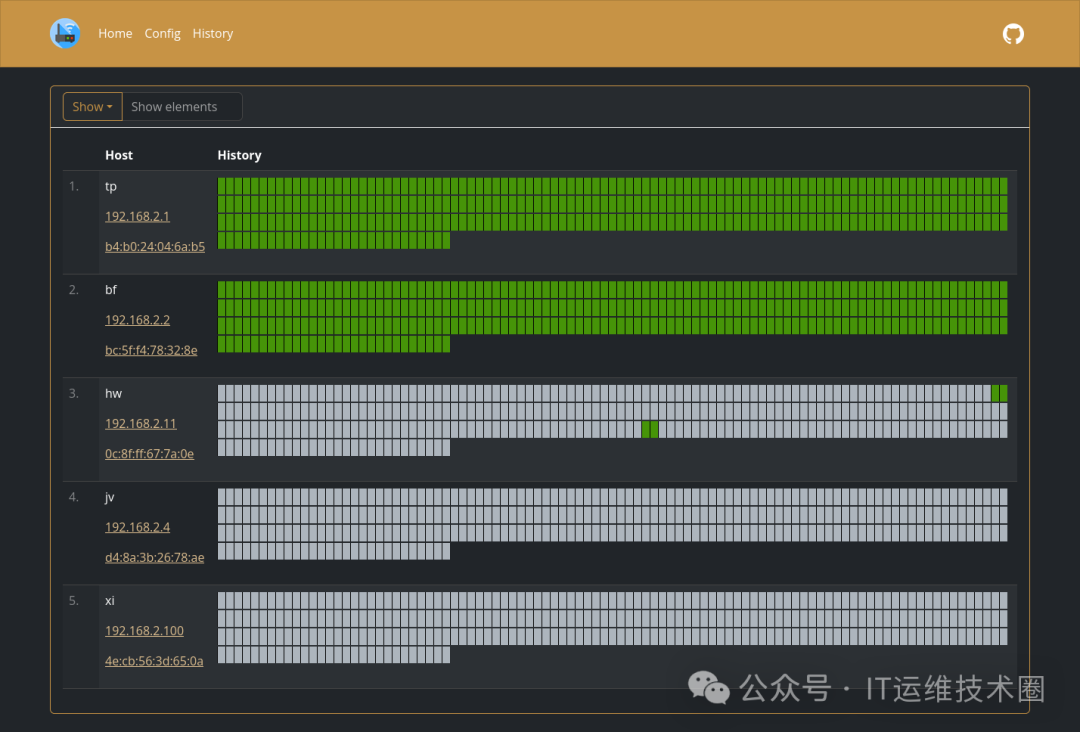1080x732 pixels.
Task: Open MAC link 4e:cb:56:3d:65:0a
Action: tap(154, 661)
